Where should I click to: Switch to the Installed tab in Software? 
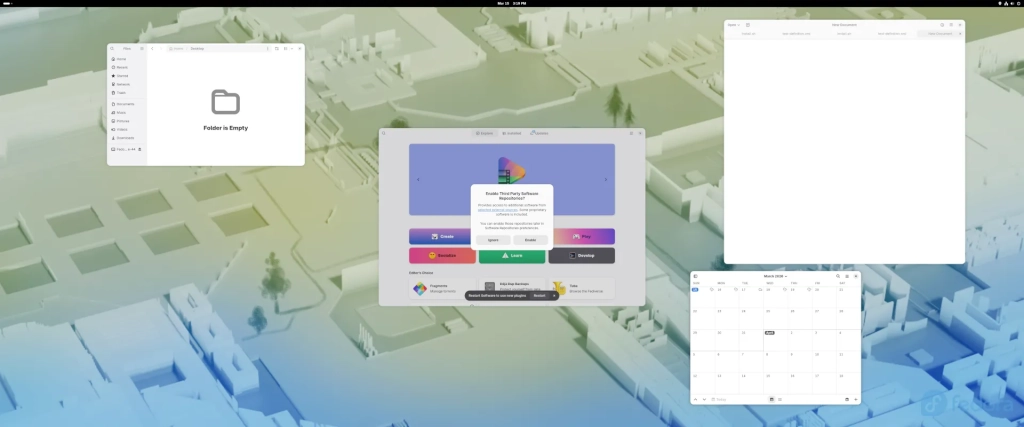[x=512, y=133]
